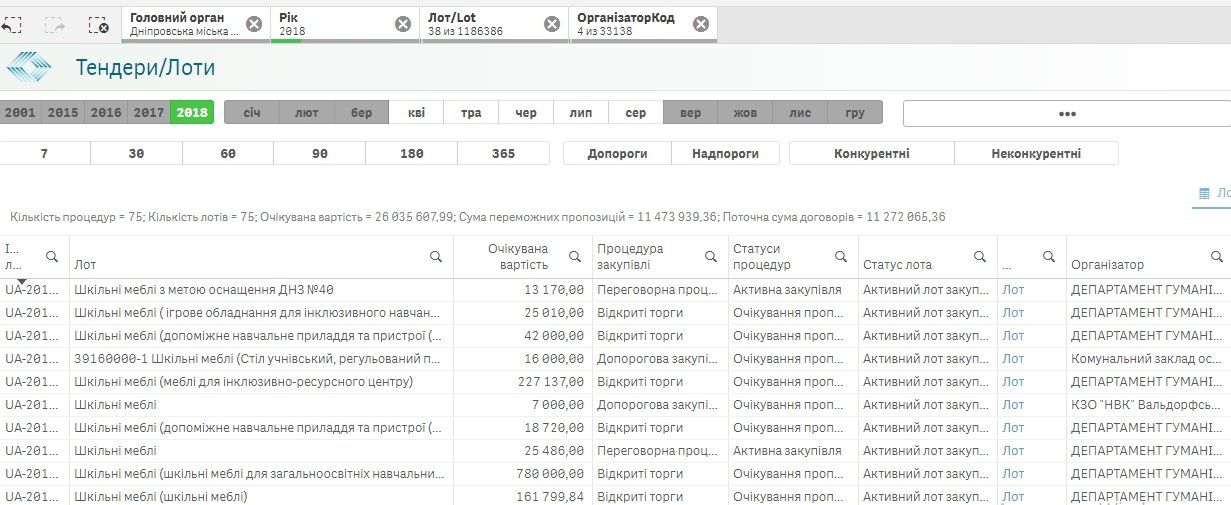Click the Організатор column header
Viewport: 1231px width, 505px height.
1107,265
